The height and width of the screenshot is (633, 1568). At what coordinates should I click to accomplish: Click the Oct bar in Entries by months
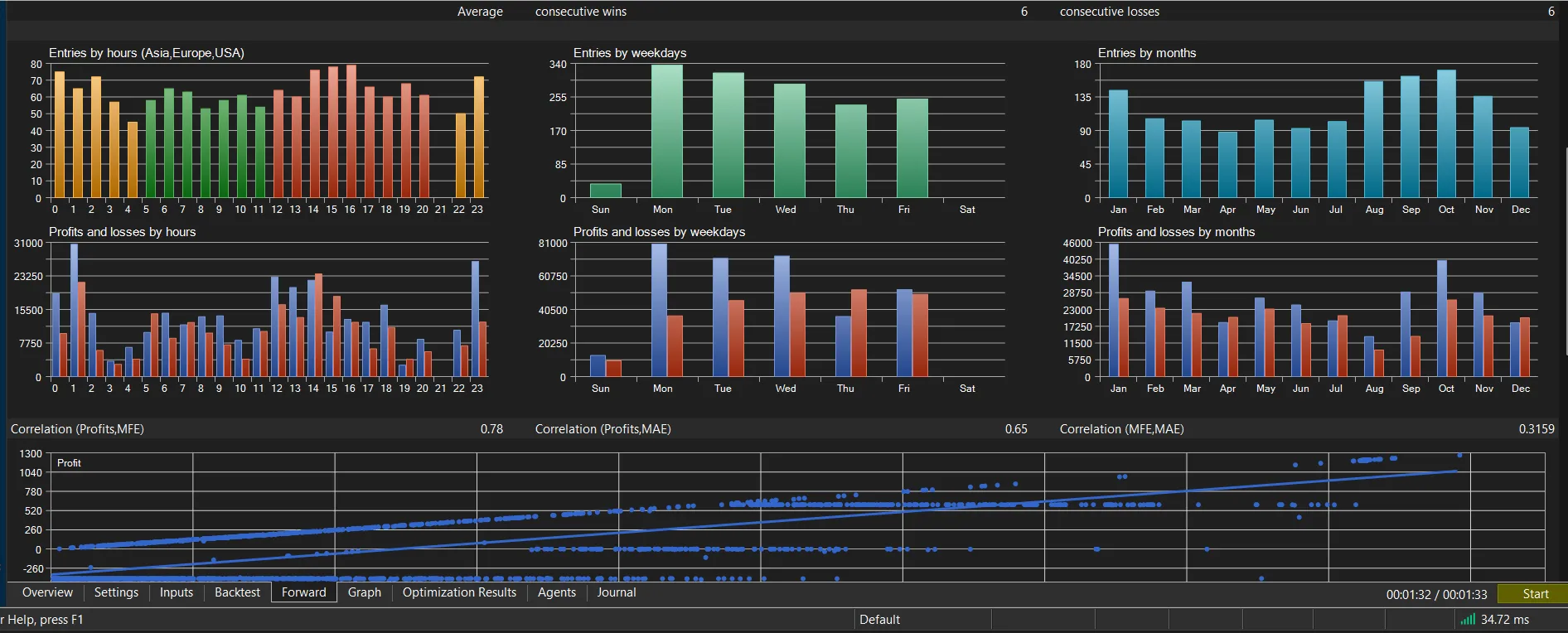[x=1446, y=133]
